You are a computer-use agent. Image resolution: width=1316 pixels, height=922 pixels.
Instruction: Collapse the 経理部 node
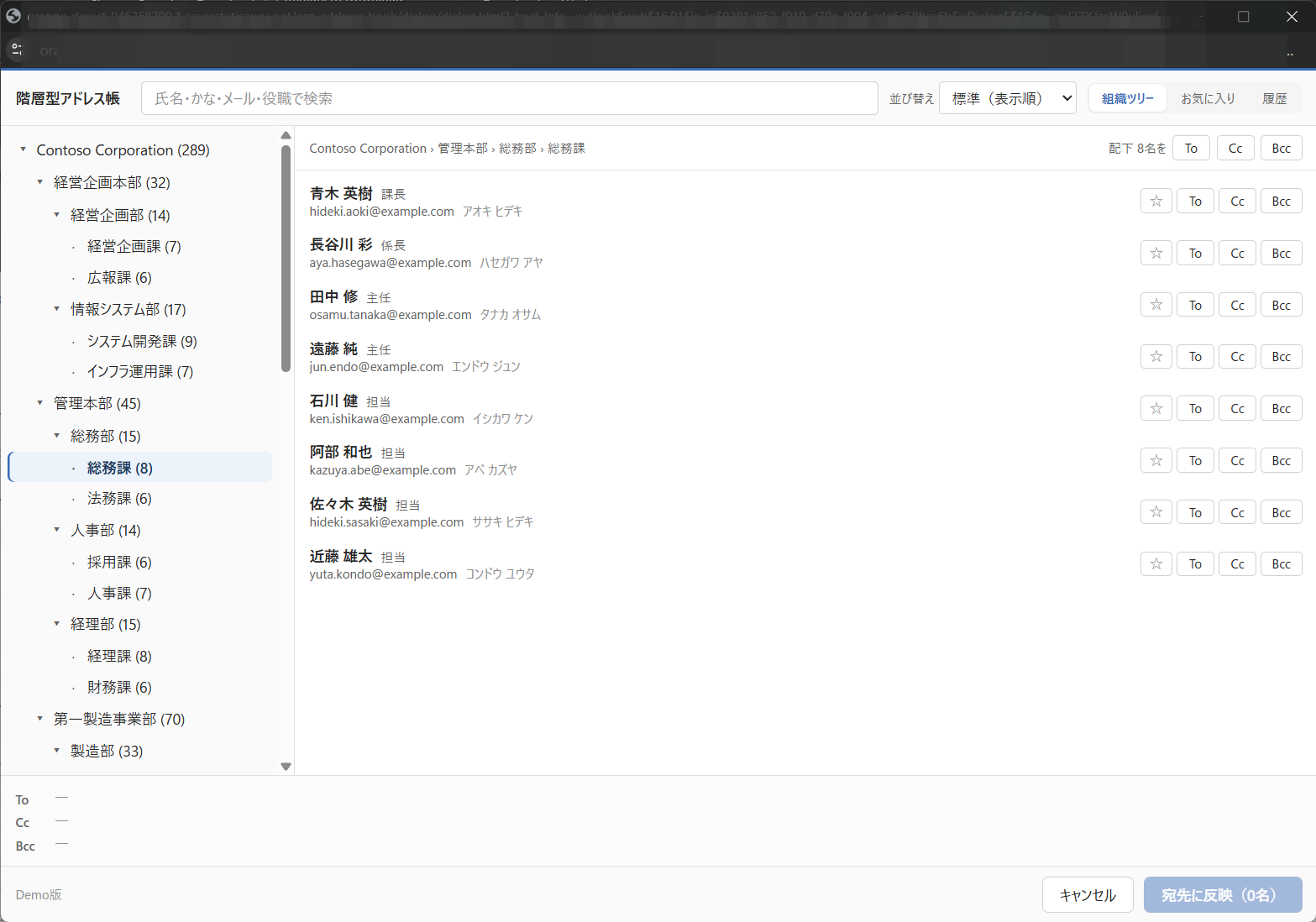57,624
